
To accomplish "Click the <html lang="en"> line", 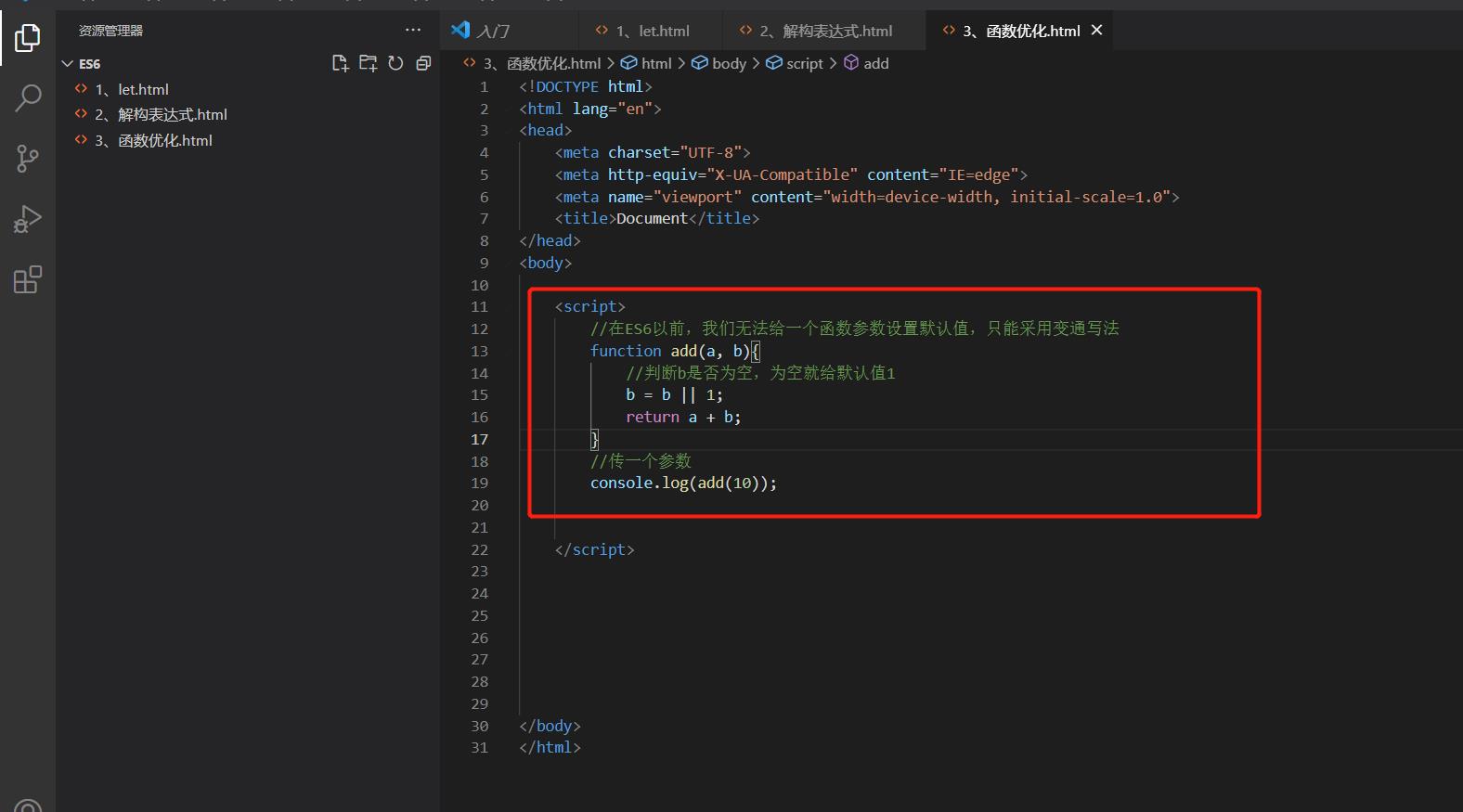I will click(x=590, y=109).
